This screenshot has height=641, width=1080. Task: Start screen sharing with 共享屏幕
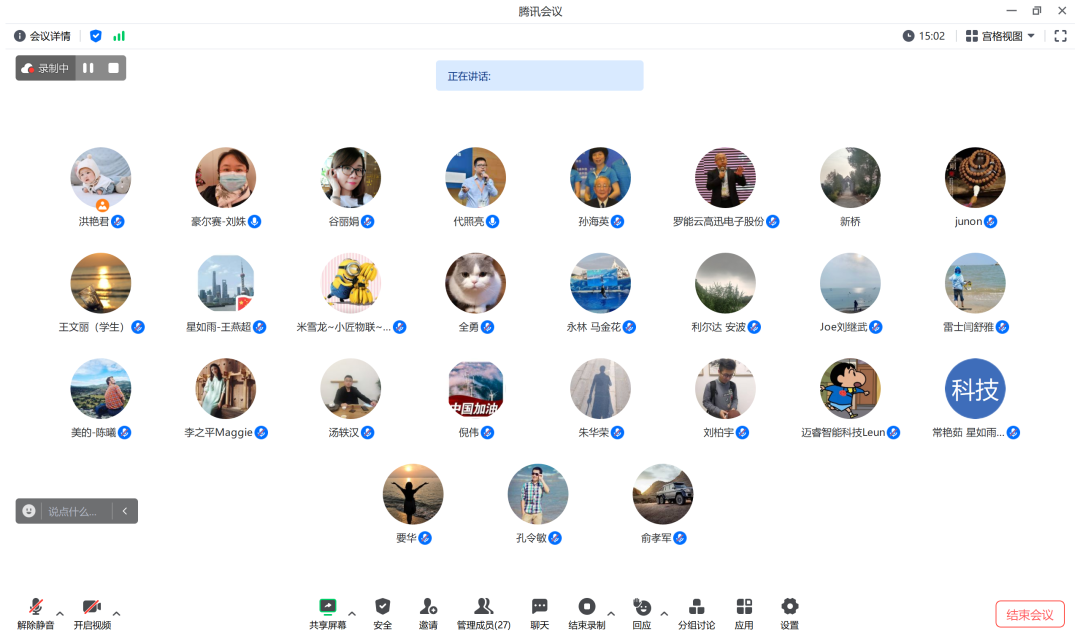click(x=327, y=613)
